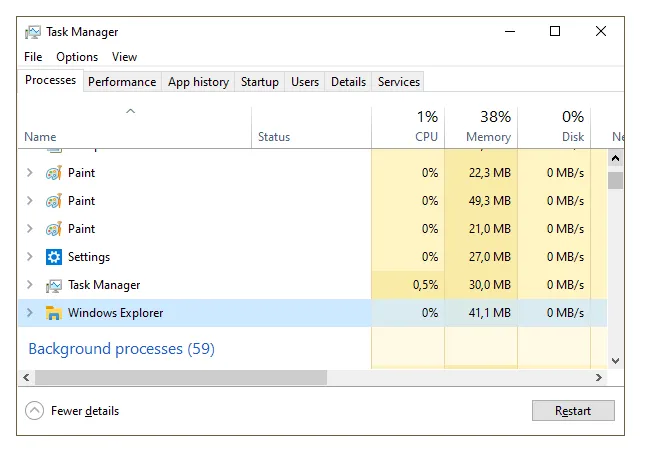The height and width of the screenshot is (450, 651).
Task: Expand the Windows Explorer process row
Action: click(x=29, y=313)
